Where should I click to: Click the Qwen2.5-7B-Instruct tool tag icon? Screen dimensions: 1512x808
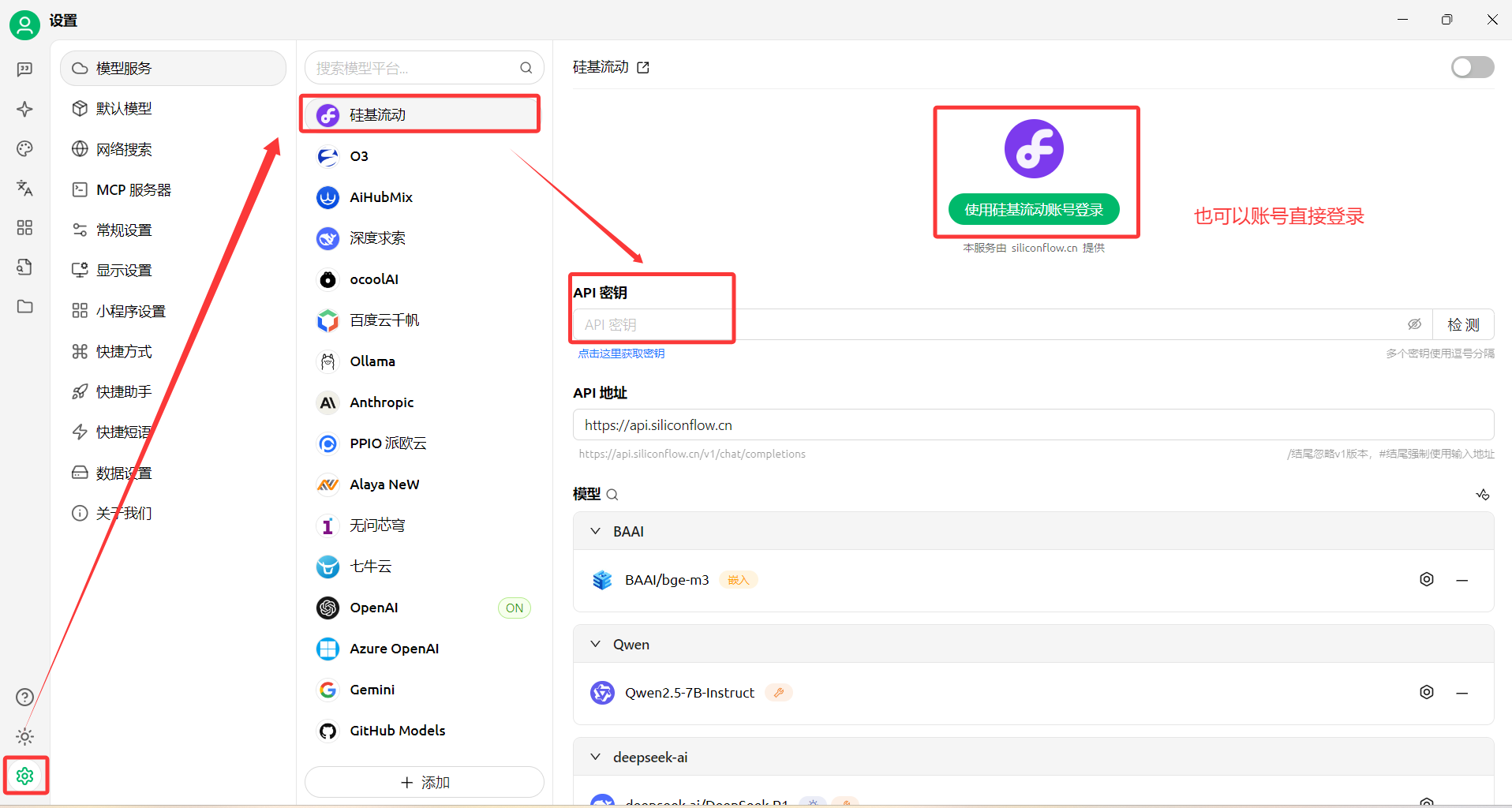[x=779, y=693]
